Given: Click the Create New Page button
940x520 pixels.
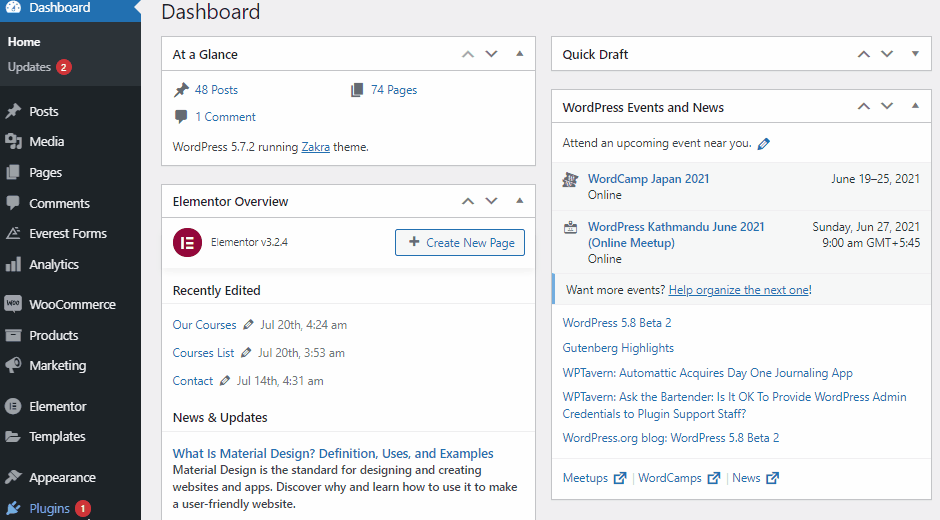Looking at the screenshot, I should (460, 243).
